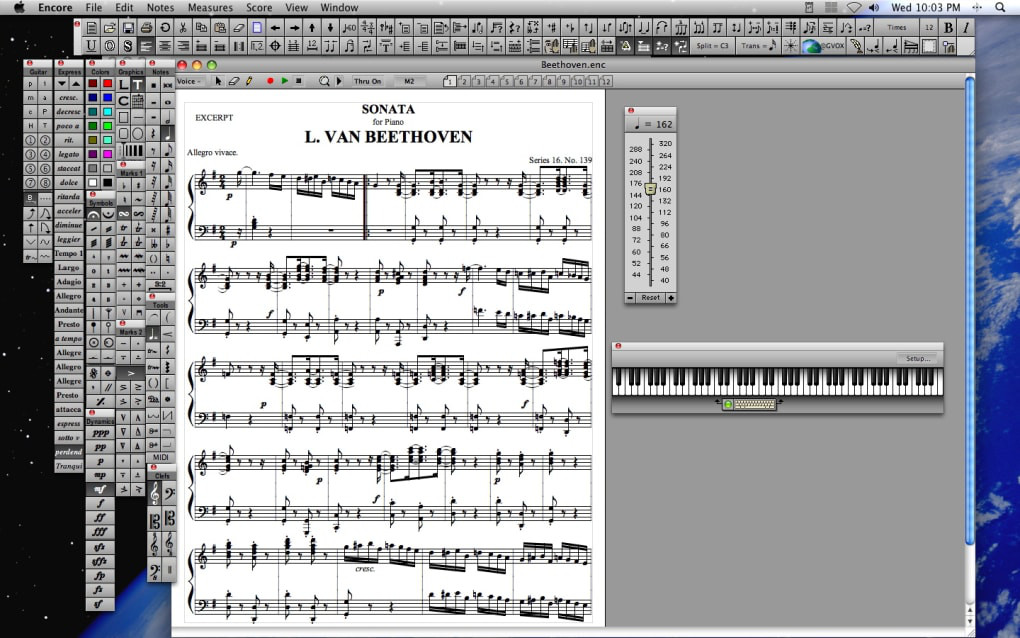Click Reset in the tempo window

pyautogui.click(x=651, y=297)
